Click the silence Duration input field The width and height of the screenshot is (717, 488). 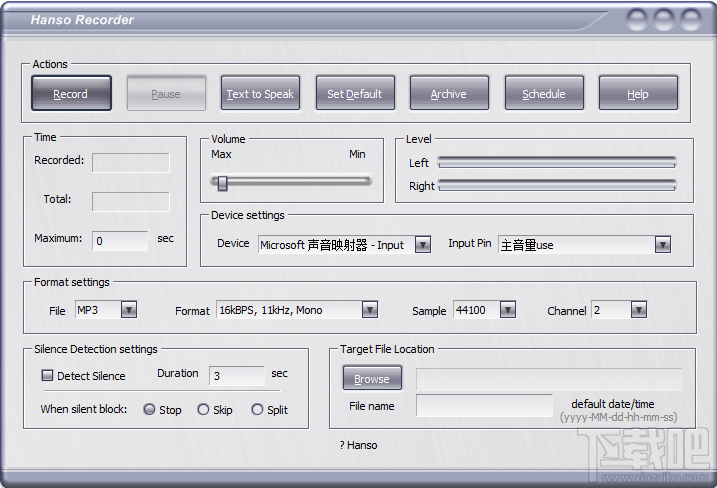[237, 375]
